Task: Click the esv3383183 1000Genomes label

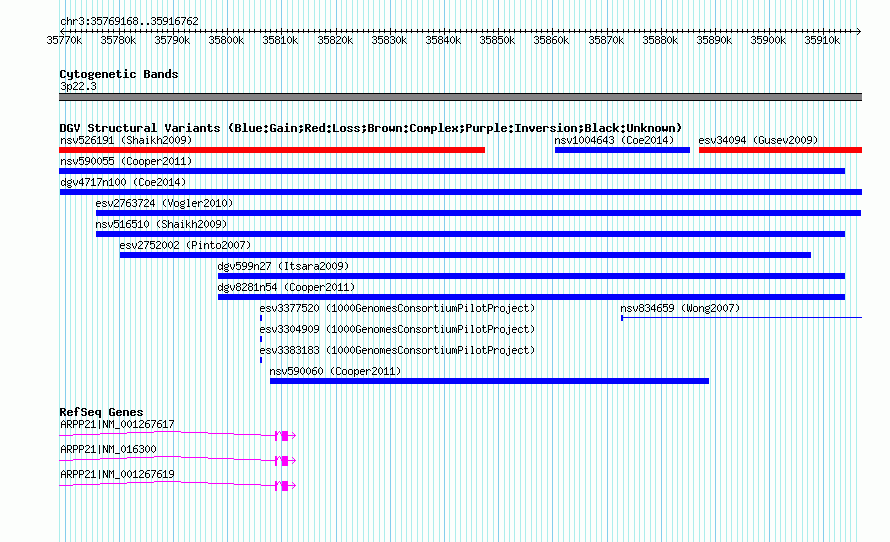Action: click(397, 350)
